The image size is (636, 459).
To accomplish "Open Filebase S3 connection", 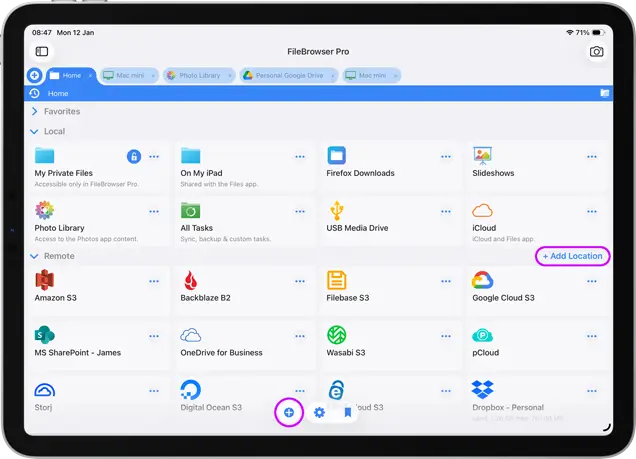I will tap(389, 290).
